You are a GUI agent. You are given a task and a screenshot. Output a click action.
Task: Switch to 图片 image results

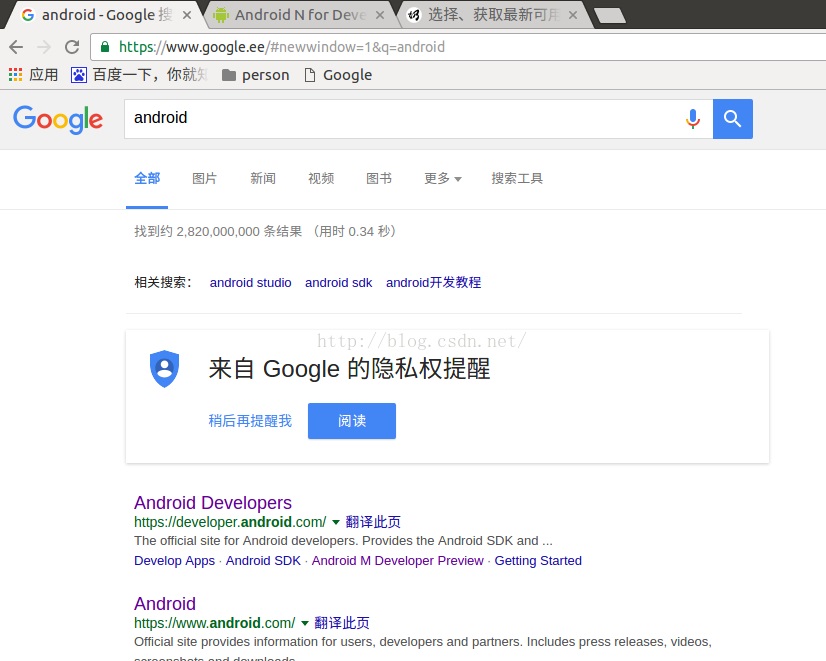click(204, 179)
